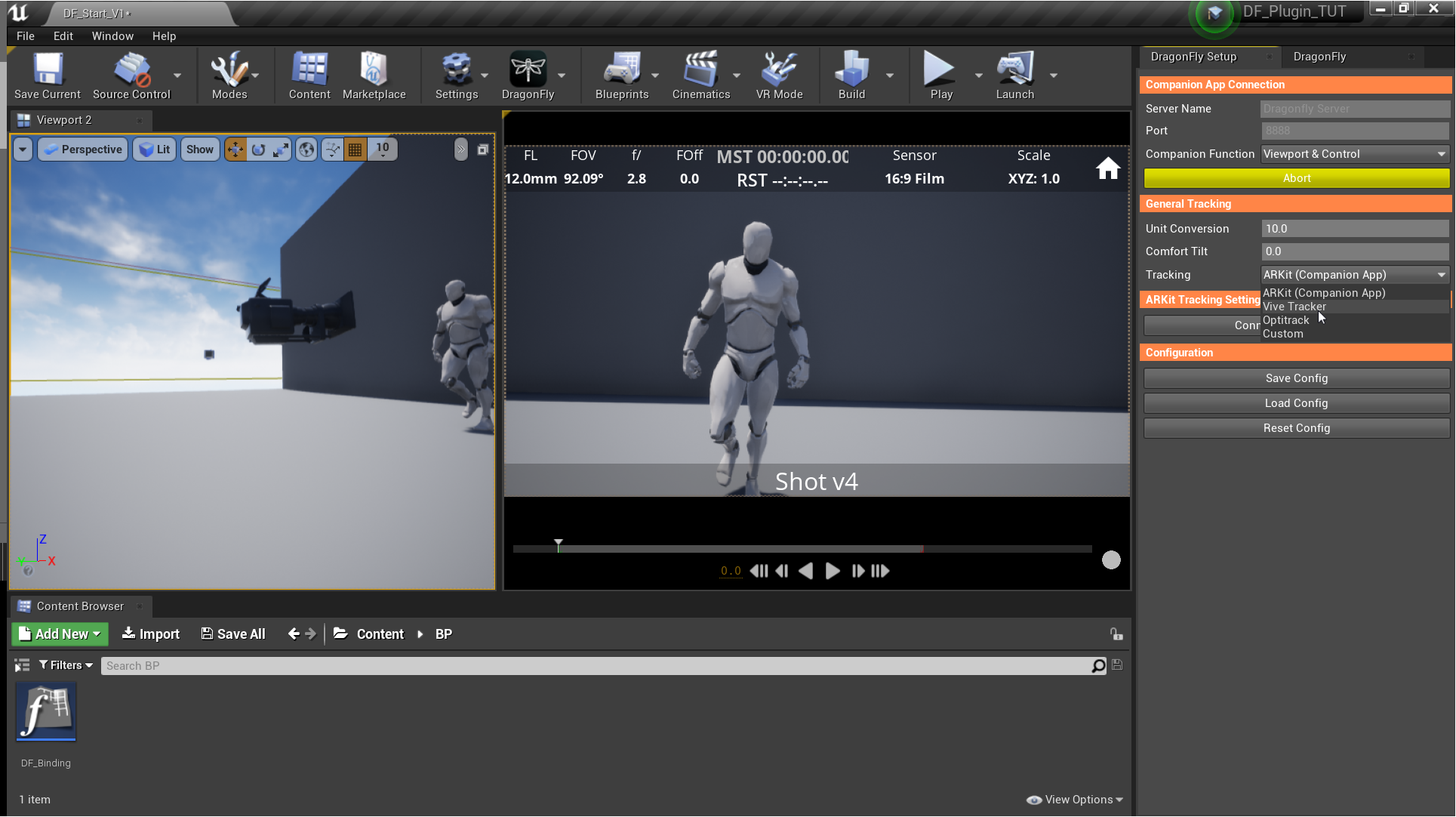Click the Add New button

click(x=60, y=634)
